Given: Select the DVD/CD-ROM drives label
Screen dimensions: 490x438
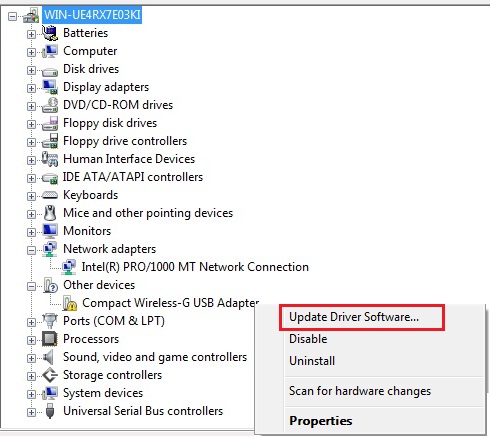Looking at the screenshot, I should (x=118, y=105).
